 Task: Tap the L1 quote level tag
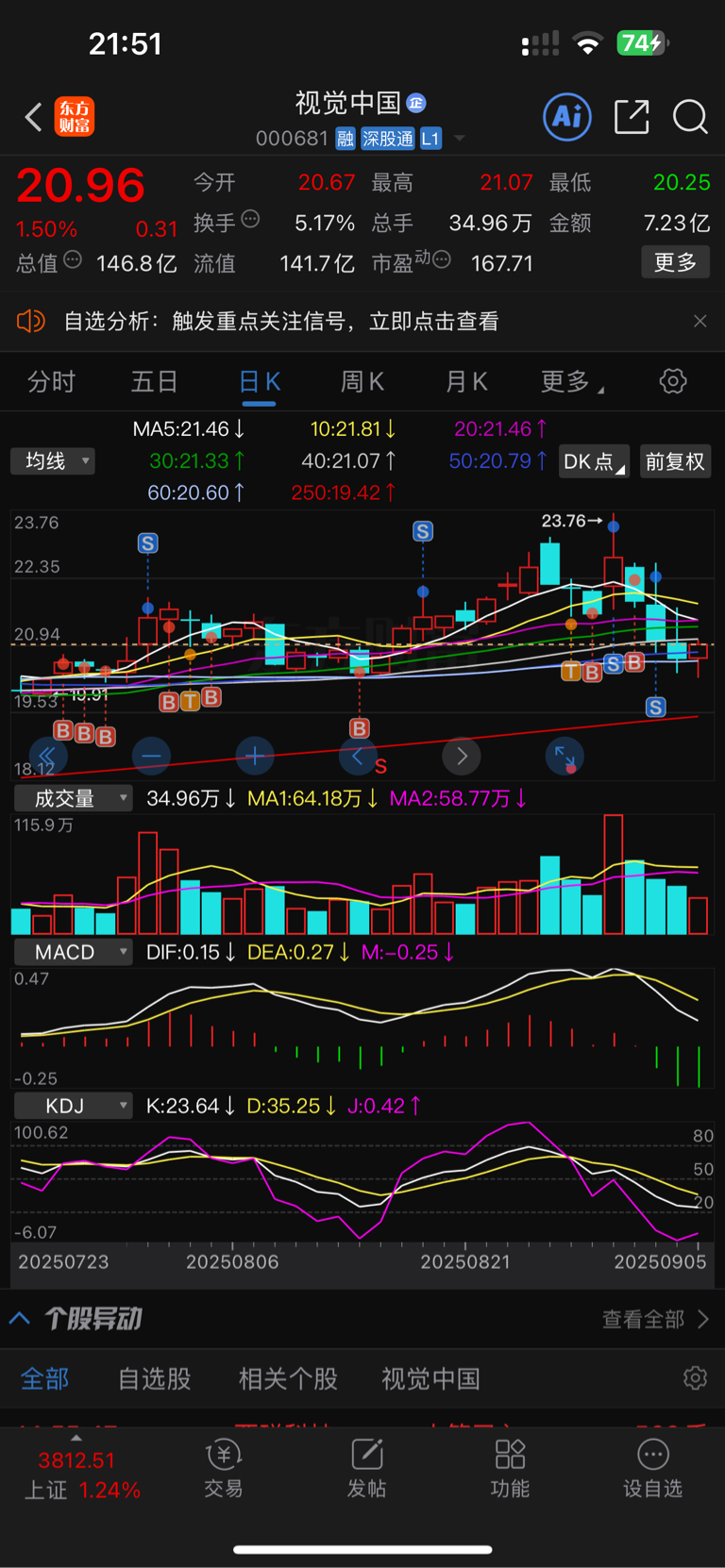[x=430, y=139]
